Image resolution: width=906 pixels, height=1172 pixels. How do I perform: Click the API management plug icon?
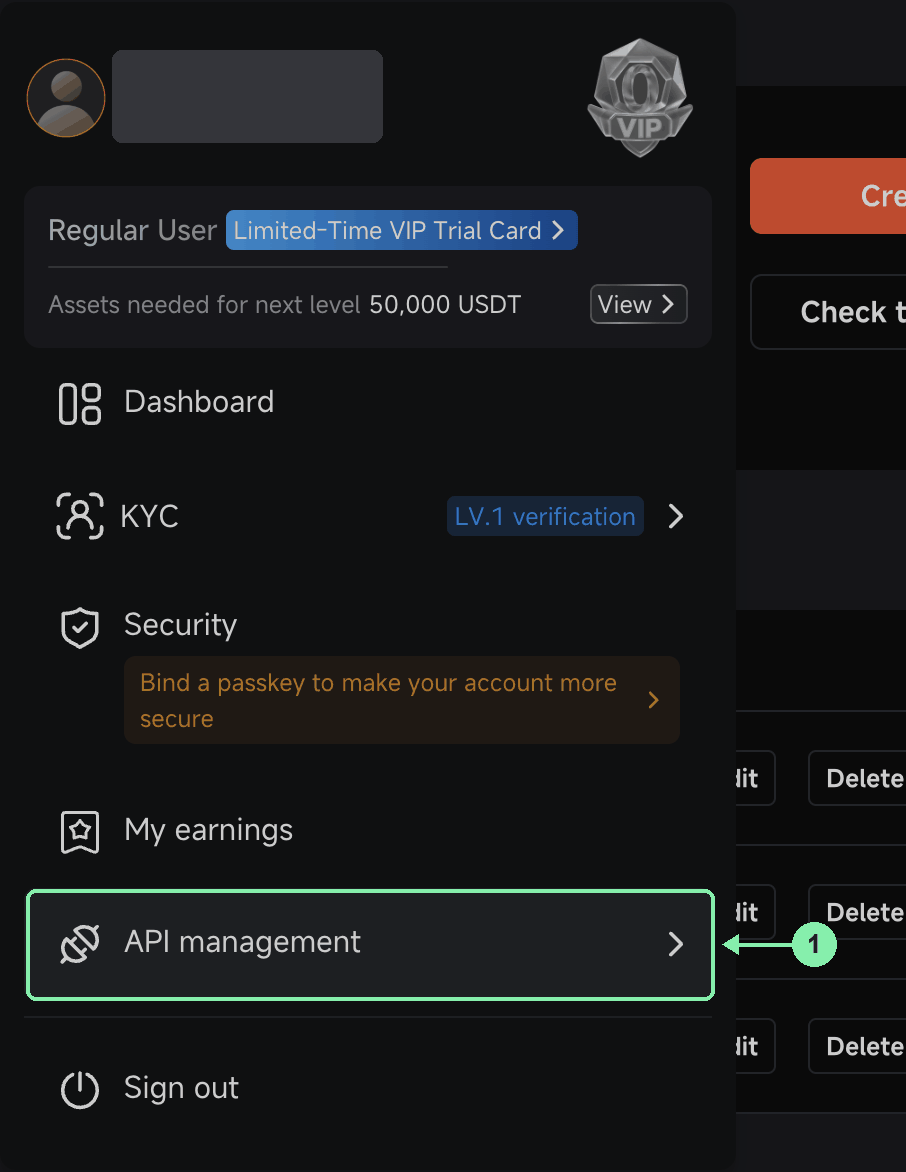point(80,944)
